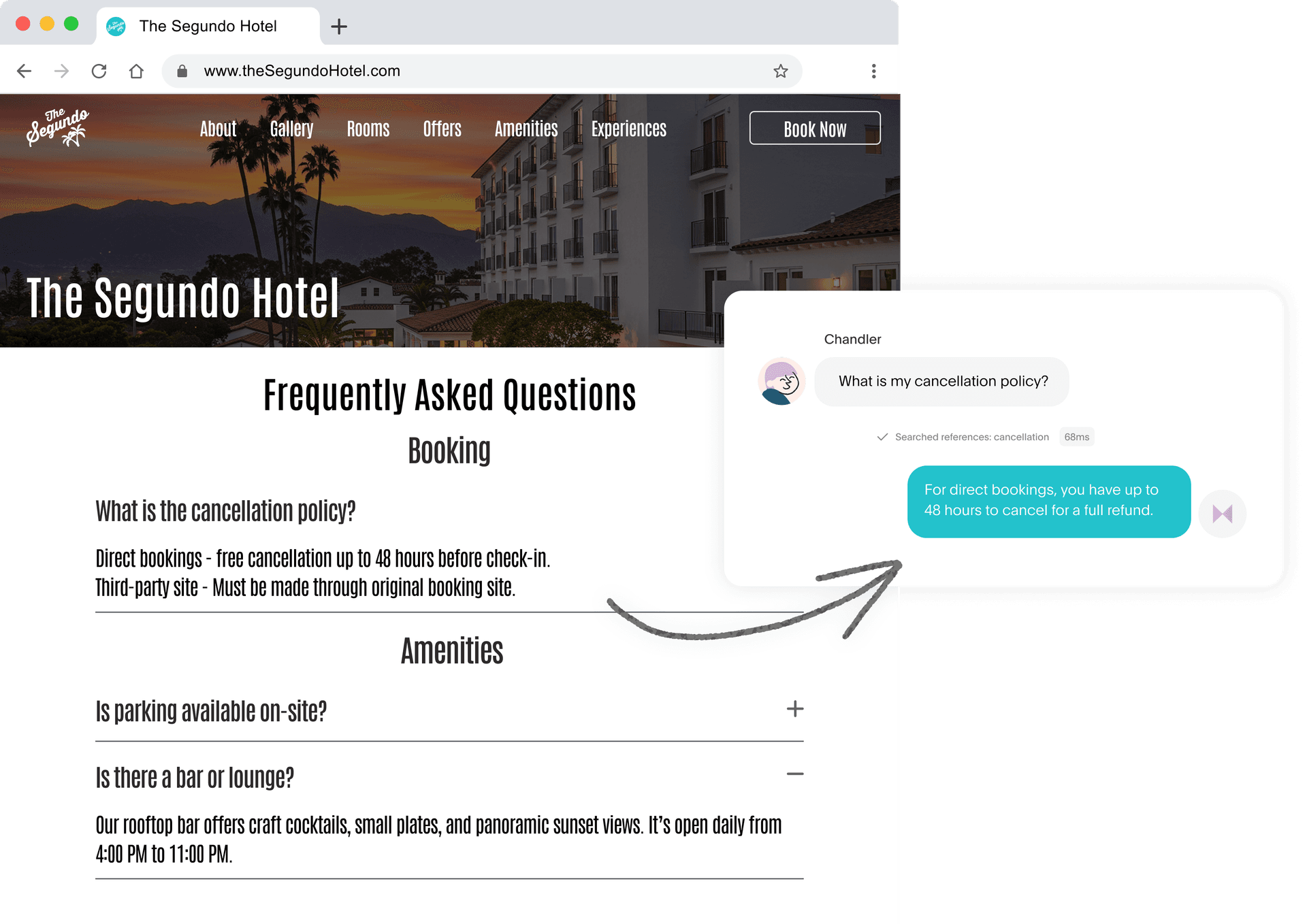Select the 68ms latency badge
This screenshot has width=1307, height=924.
click(1076, 437)
